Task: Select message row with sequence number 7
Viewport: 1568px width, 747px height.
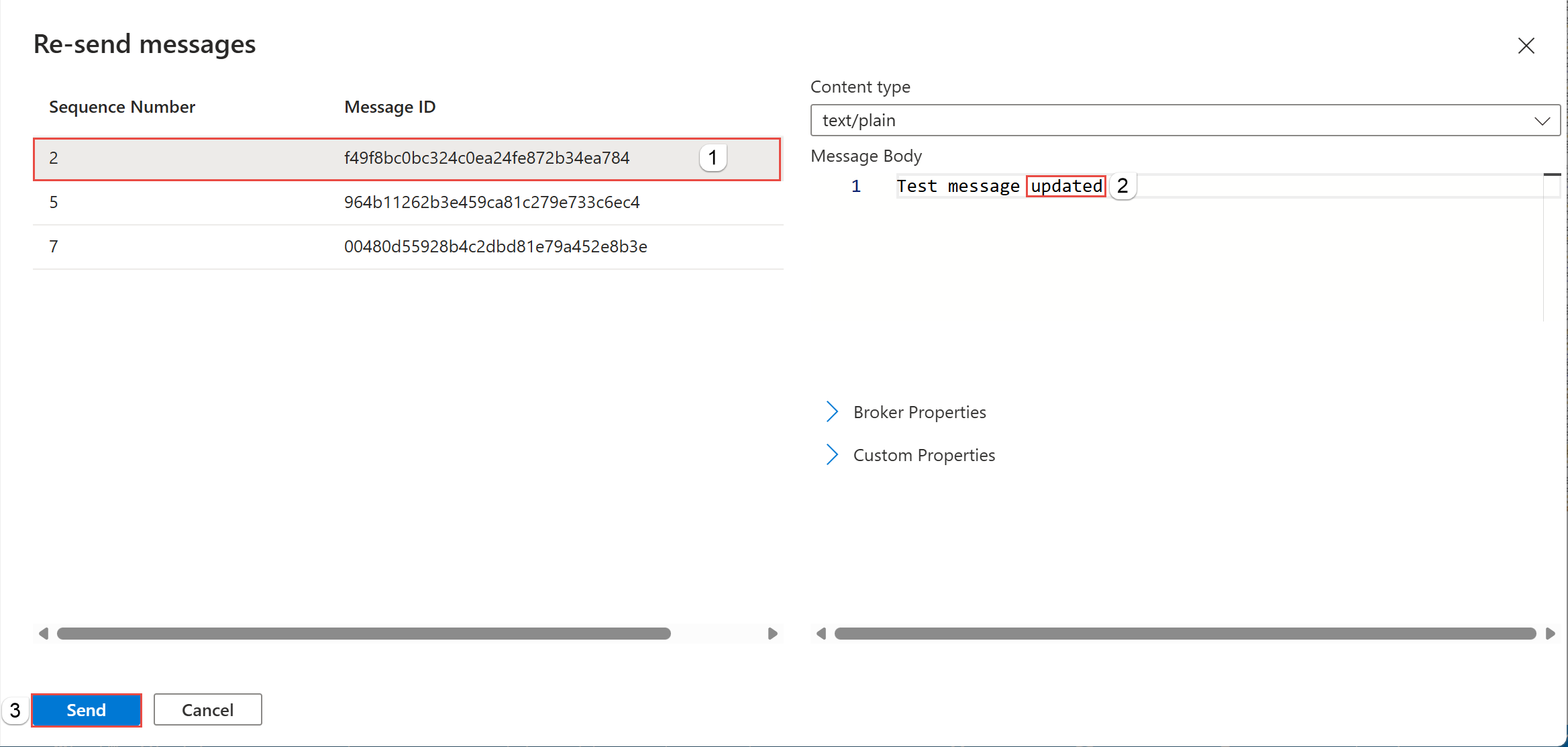Action: 407,246
